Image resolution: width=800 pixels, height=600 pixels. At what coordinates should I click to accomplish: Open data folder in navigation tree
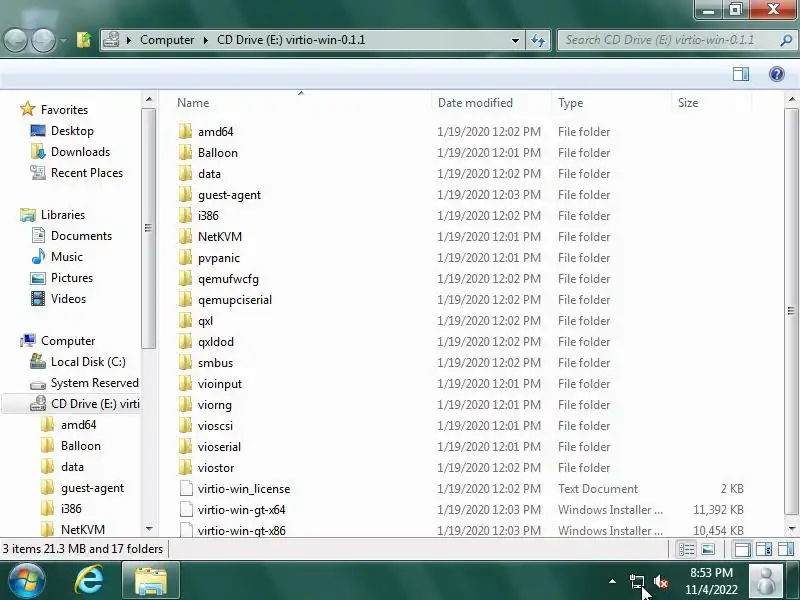(72, 467)
